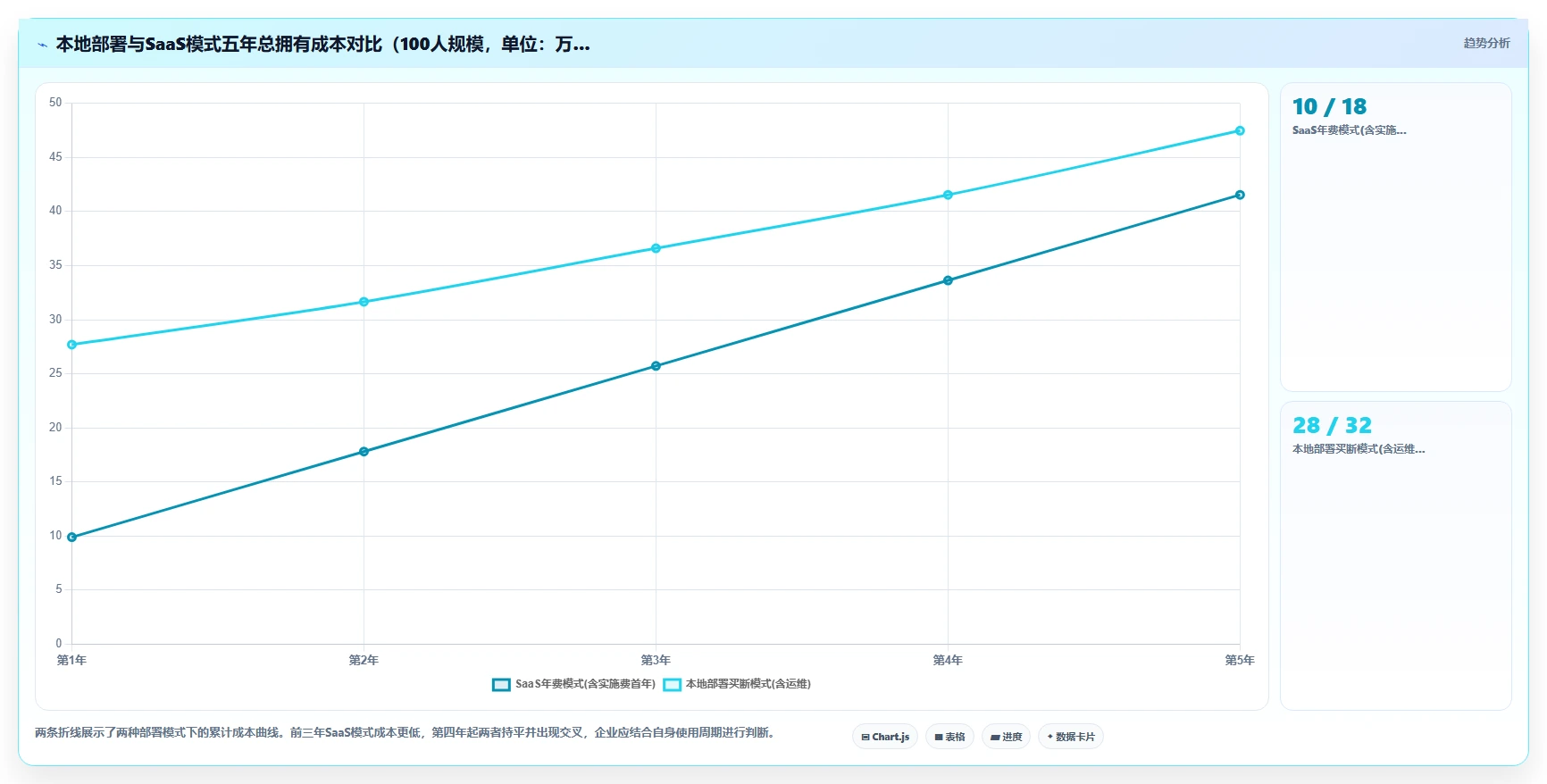Click the y-axis label 50

coord(55,103)
